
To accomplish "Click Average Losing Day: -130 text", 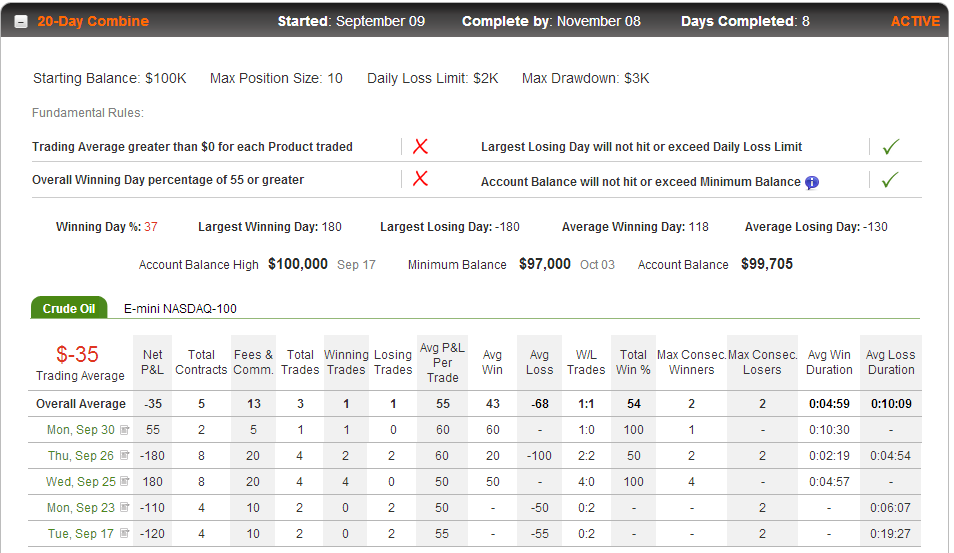I will (816, 227).
